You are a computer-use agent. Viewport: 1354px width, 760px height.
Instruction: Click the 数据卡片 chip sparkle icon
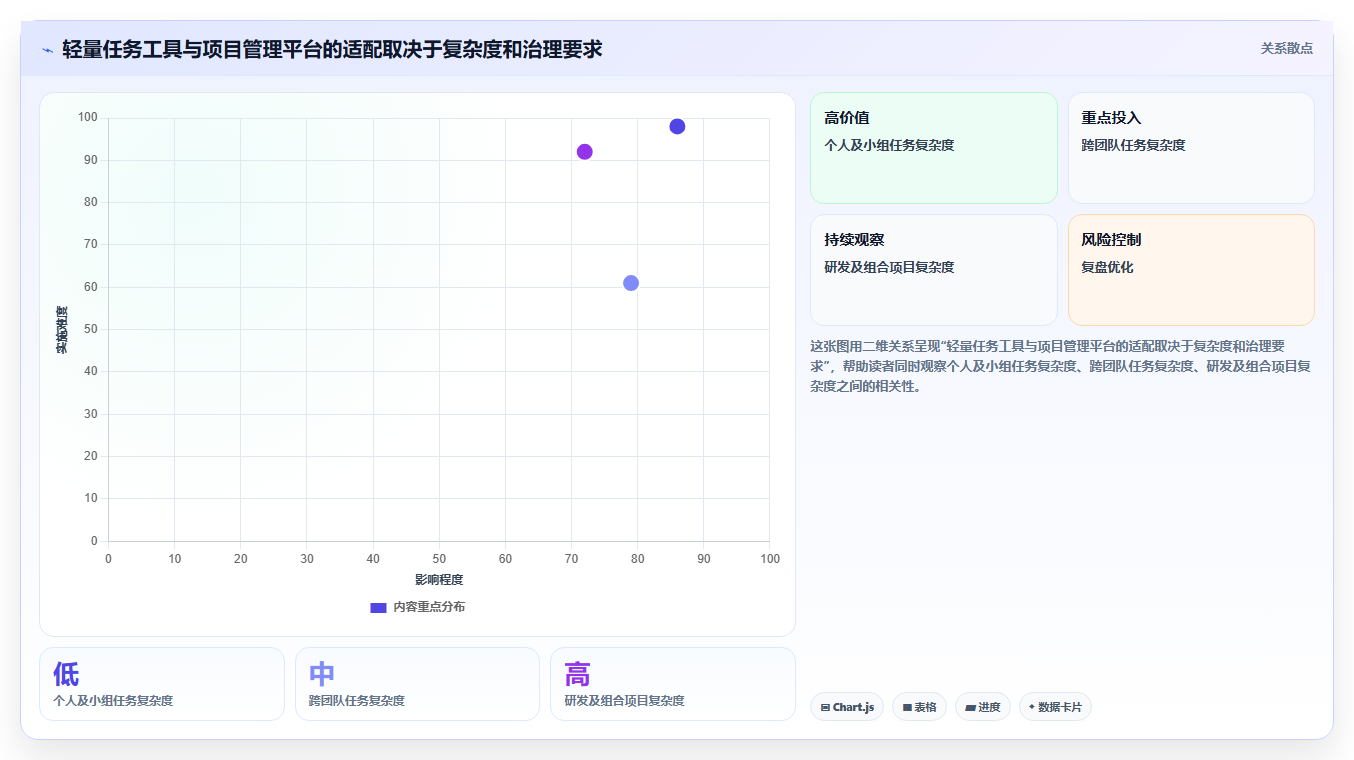coord(1032,706)
